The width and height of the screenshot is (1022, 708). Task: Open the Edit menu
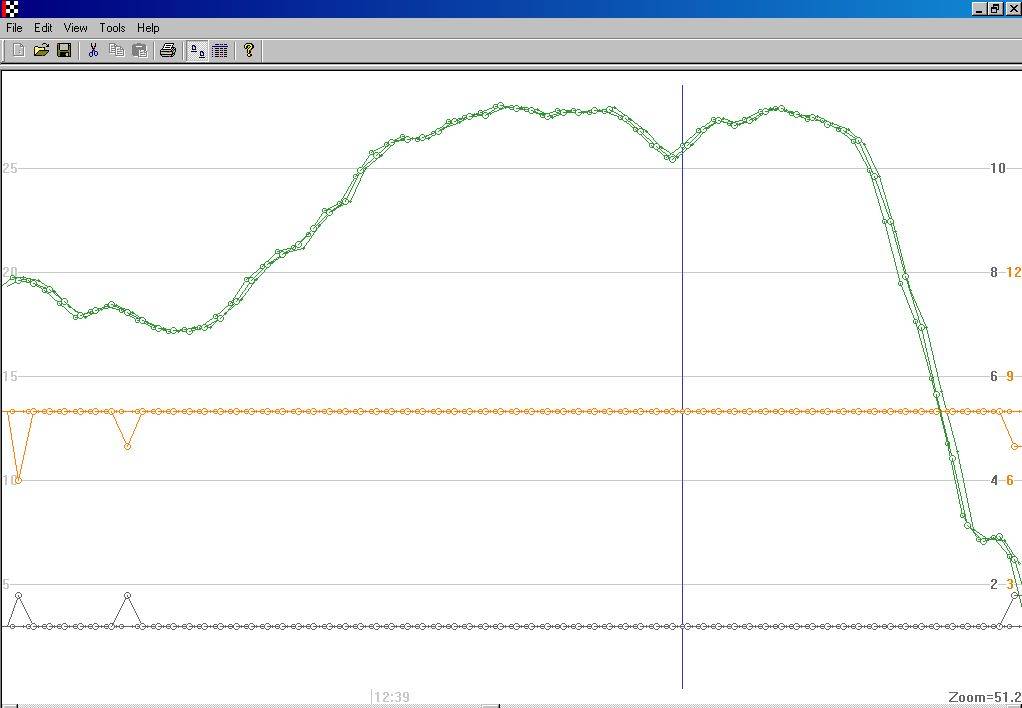[x=43, y=28]
